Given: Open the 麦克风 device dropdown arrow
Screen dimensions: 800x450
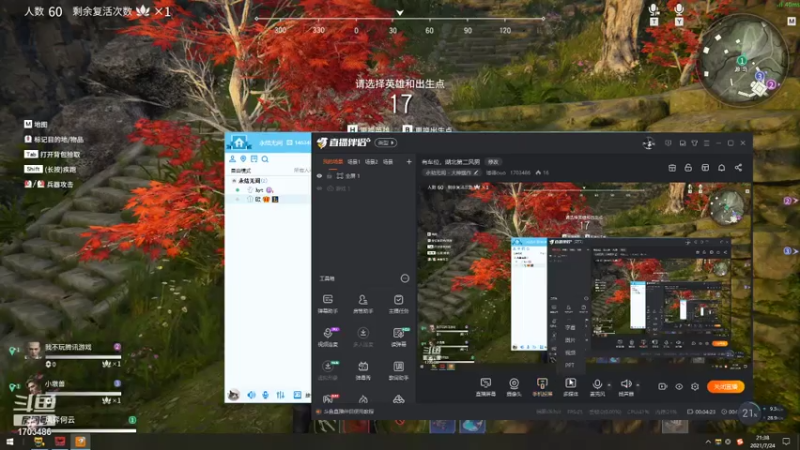Looking at the screenshot, I should pos(609,386).
